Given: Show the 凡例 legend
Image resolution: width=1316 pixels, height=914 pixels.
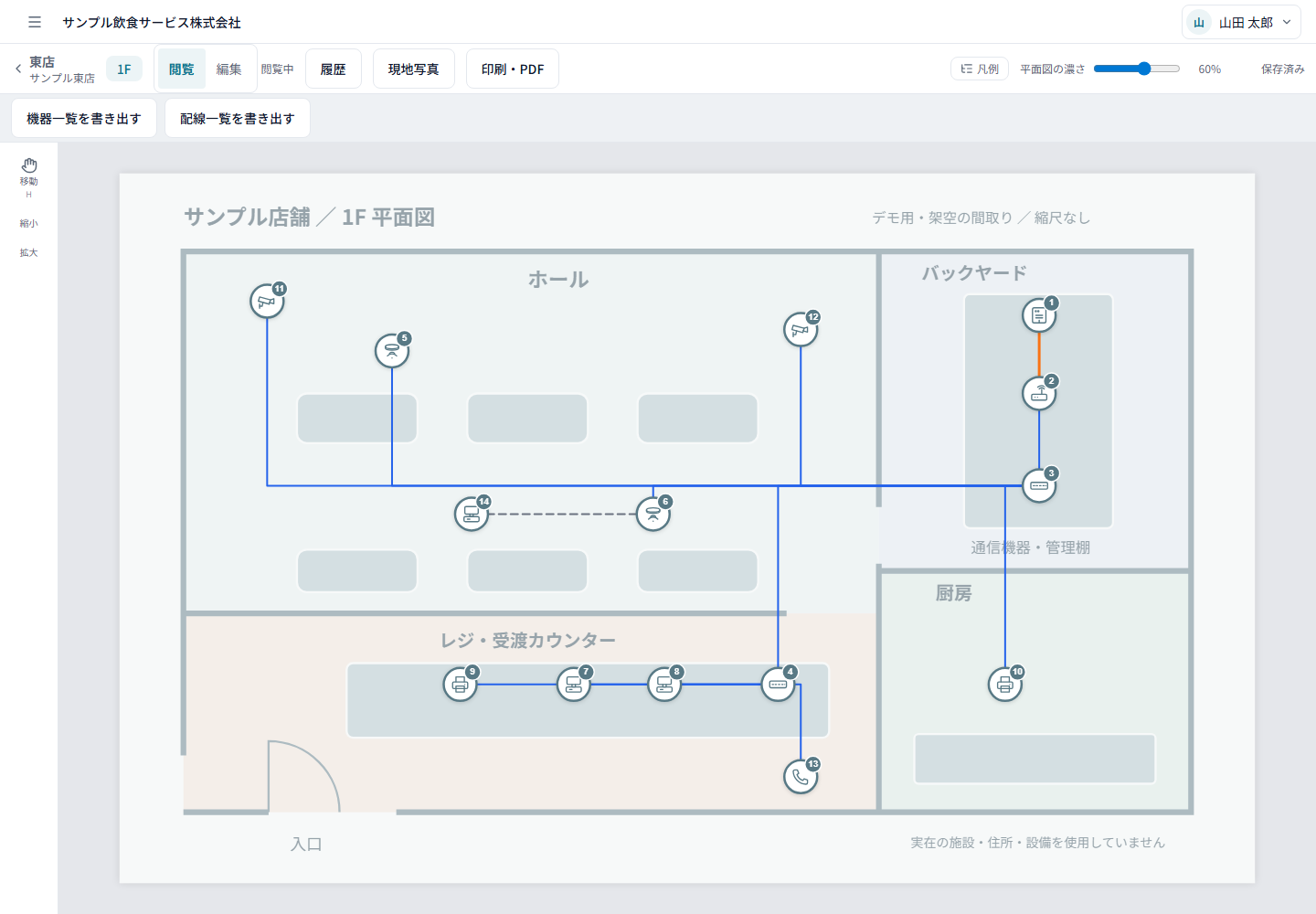Looking at the screenshot, I should 980,69.
